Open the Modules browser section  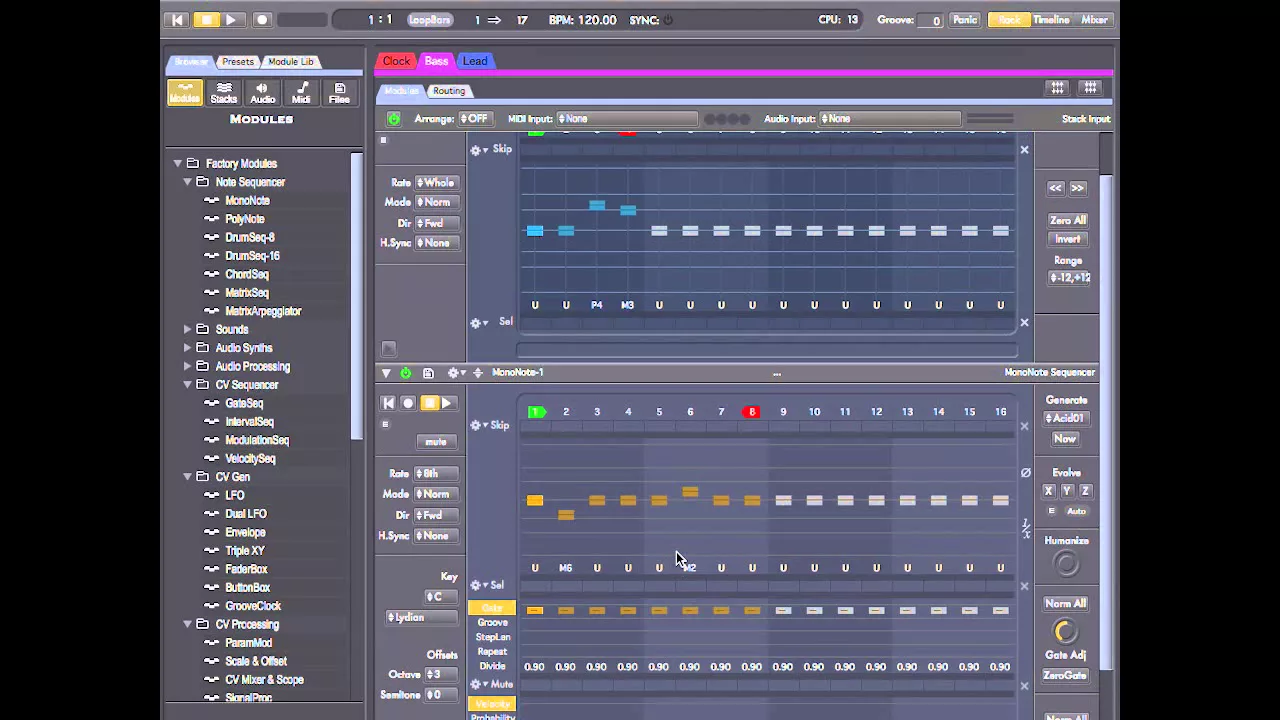point(185,93)
